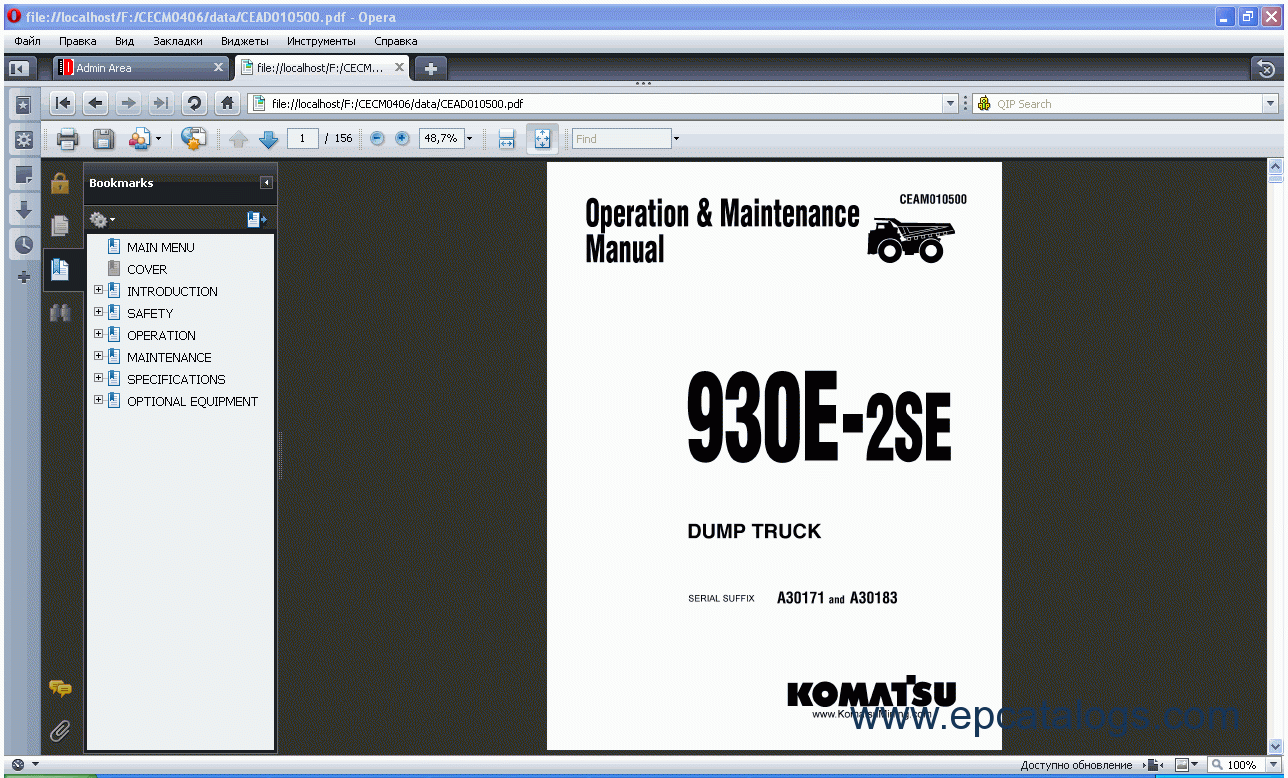Open the zoom percentage dropdown arrow
Image resolution: width=1288 pixels, height=778 pixels.
pyautogui.click(x=469, y=139)
